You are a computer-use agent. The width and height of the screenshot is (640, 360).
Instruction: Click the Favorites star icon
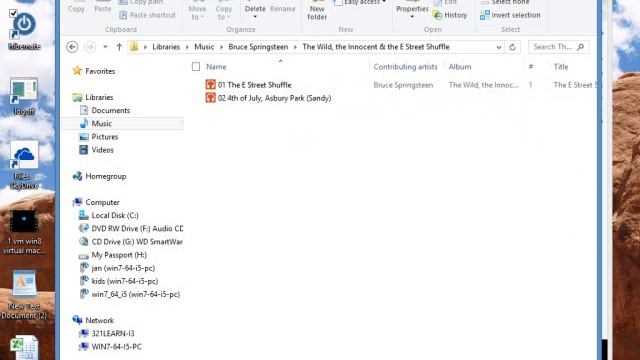[77, 71]
